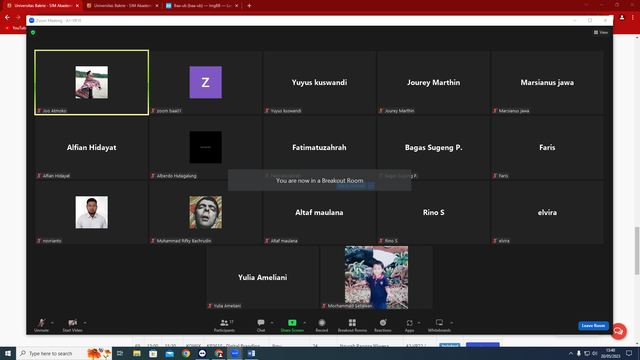Open the Windows Start menu
The image size is (640, 360).
click(x=8, y=353)
